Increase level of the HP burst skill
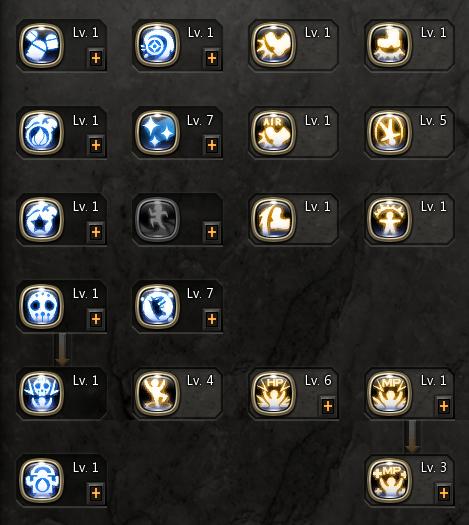This screenshot has width=469, height=525. (x=328, y=406)
